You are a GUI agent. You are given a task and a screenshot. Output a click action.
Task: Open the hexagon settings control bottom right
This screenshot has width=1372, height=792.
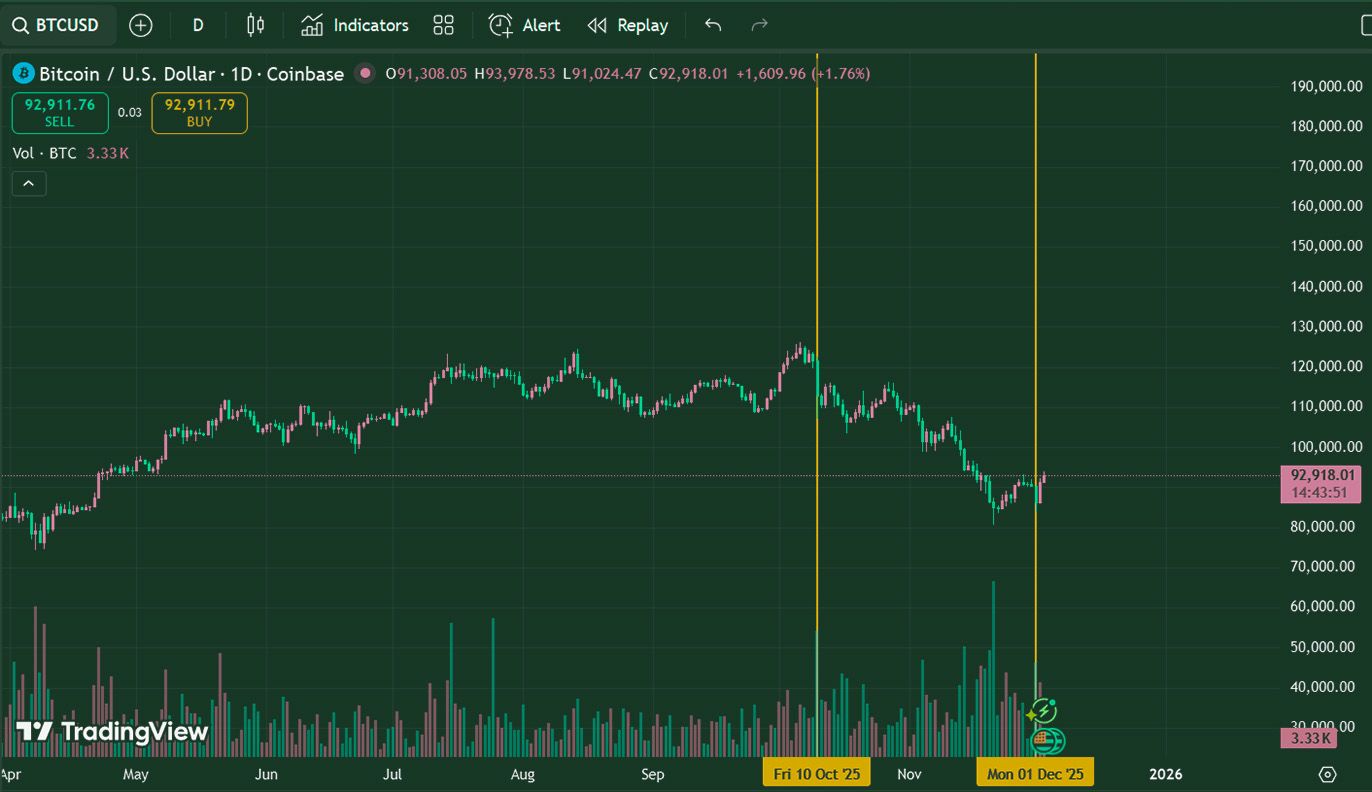1328,774
